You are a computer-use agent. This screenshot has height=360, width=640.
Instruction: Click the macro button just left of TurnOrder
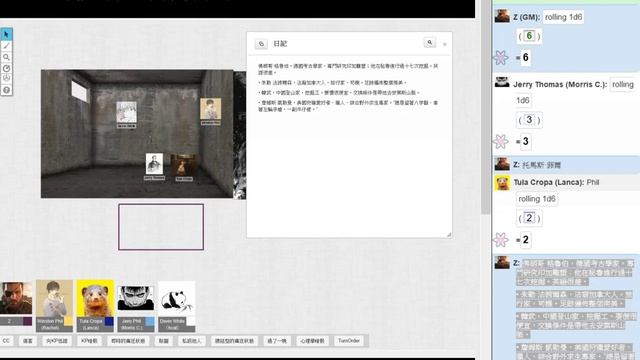(x=312, y=341)
